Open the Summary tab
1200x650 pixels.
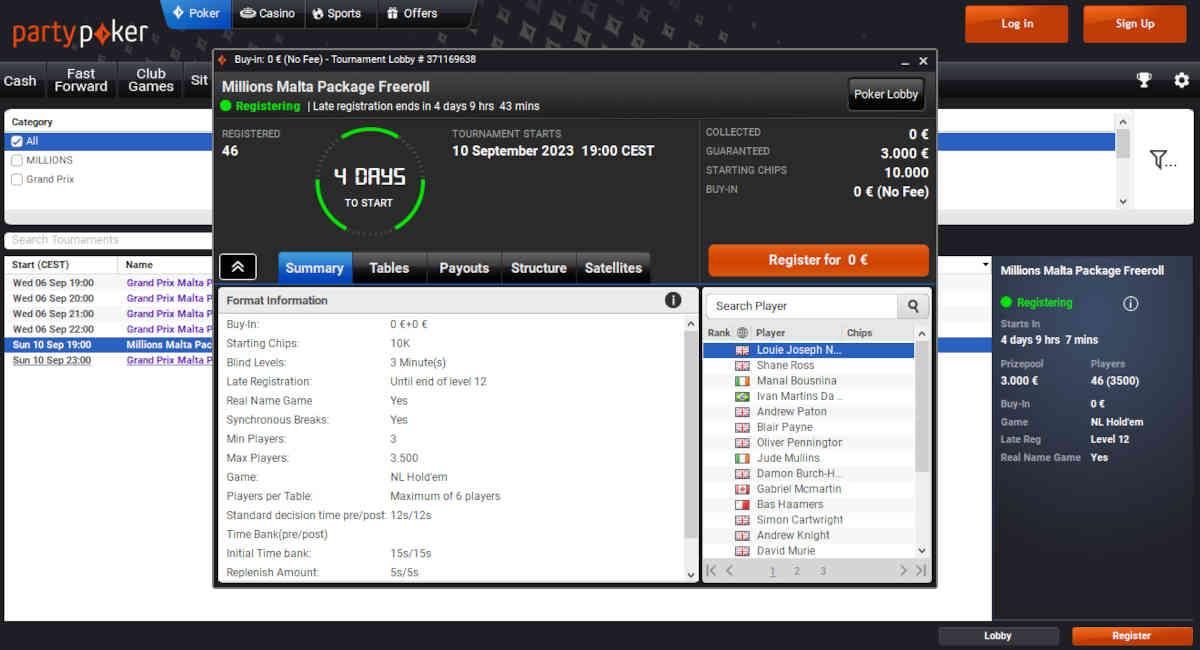[x=314, y=268]
